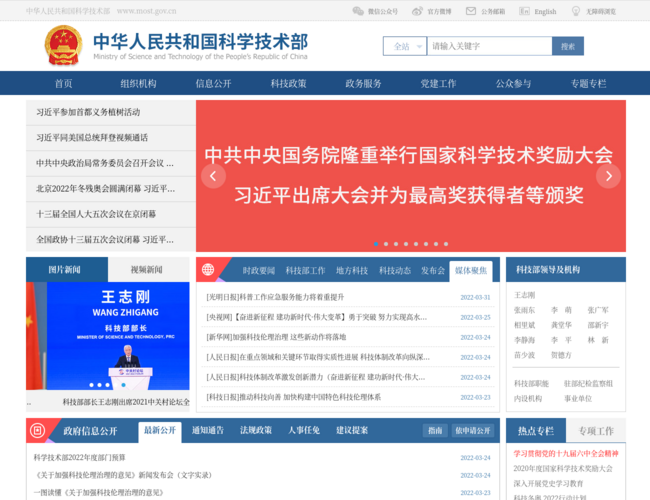The height and width of the screenshot is (500, 650).
Task: Select the fourth banner carousel dot
Action: (x=406, y=244)
